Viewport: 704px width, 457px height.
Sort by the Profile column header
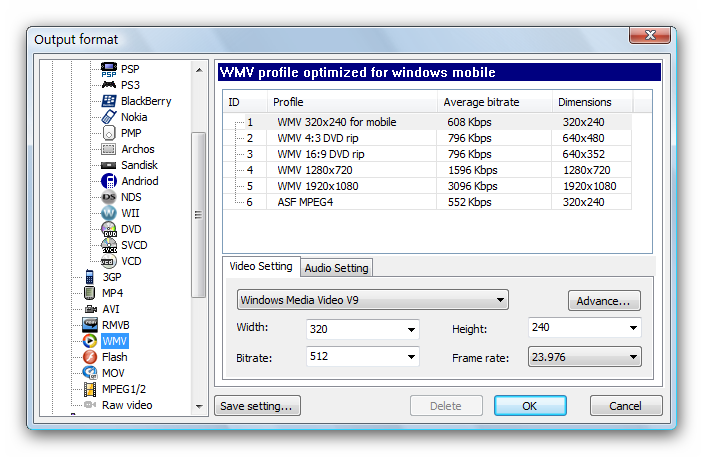coord(352,102)
